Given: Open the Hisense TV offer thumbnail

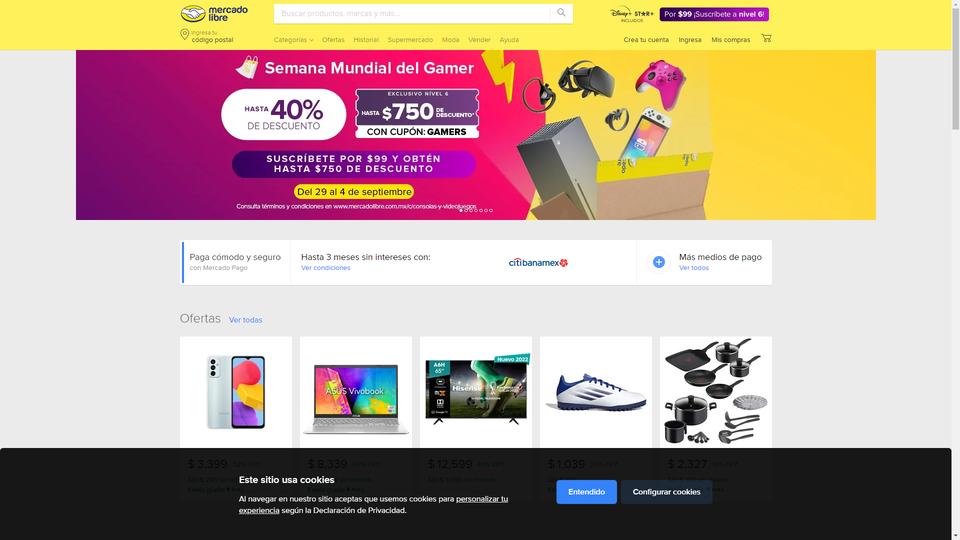Looking at the screenshot, I should pos(476,392).
